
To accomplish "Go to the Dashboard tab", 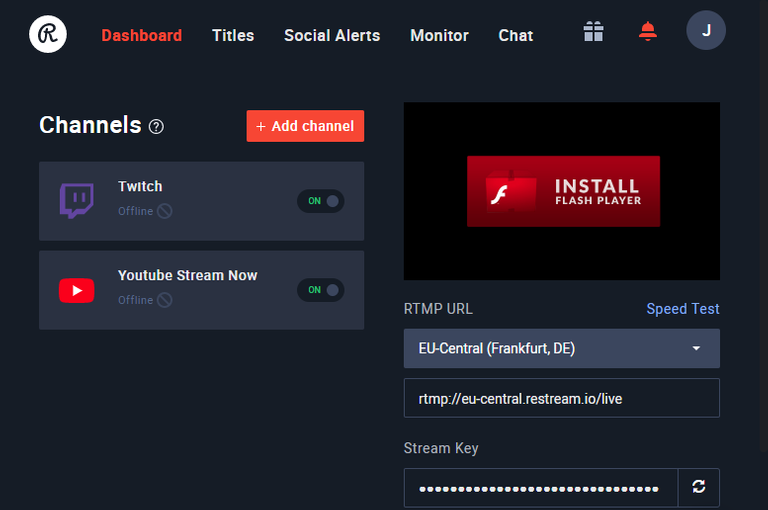I will click(x=142, y=35).
